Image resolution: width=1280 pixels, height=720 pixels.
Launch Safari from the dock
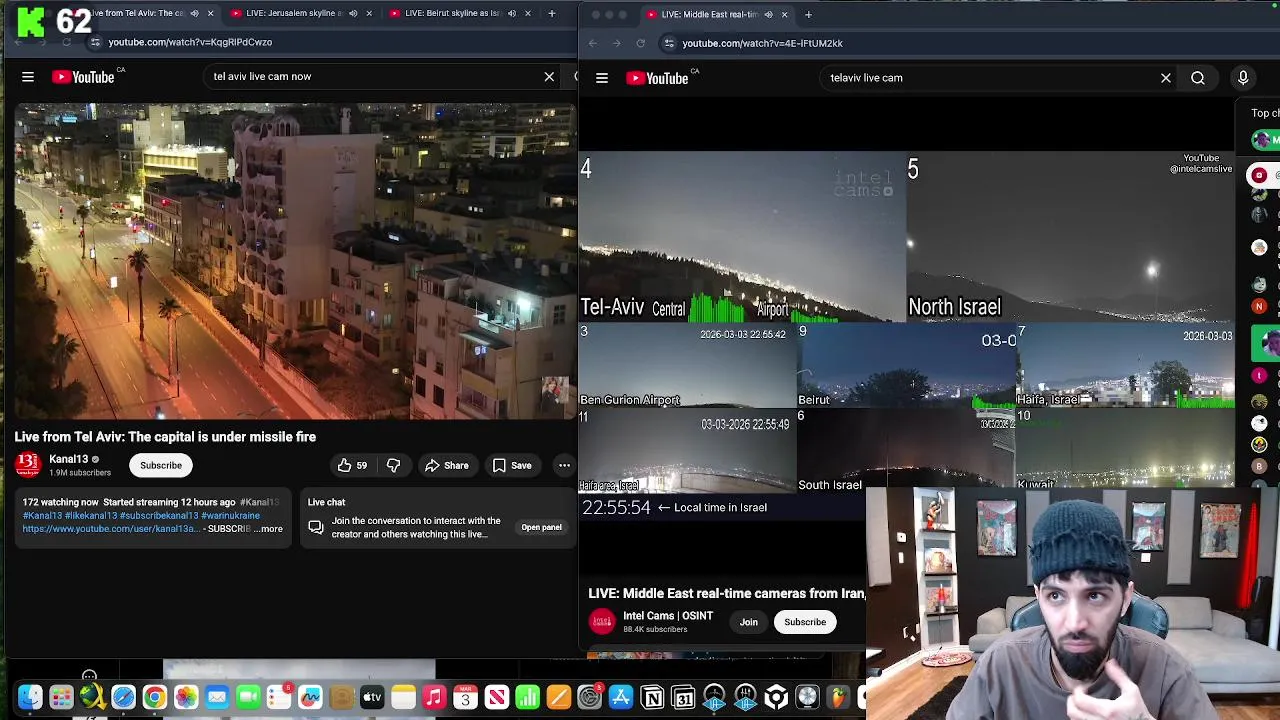pos(123,697)
